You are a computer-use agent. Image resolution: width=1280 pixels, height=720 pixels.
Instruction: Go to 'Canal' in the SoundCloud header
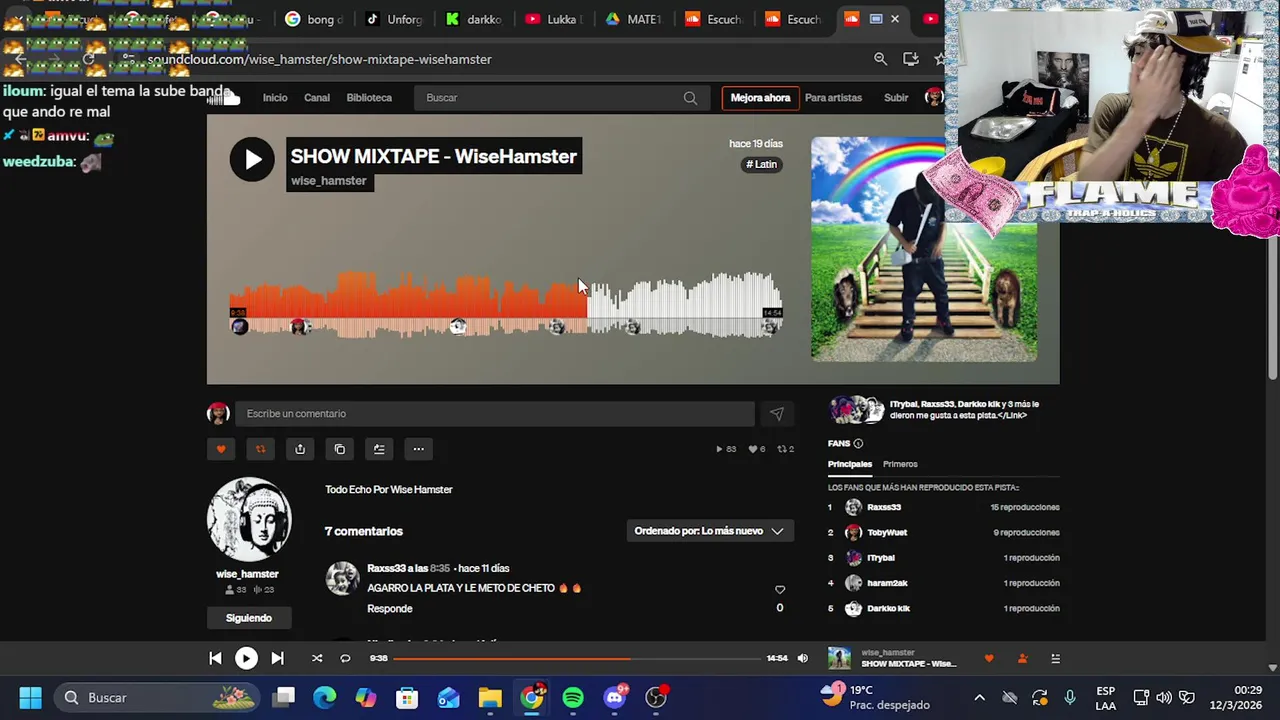(317, 98)
